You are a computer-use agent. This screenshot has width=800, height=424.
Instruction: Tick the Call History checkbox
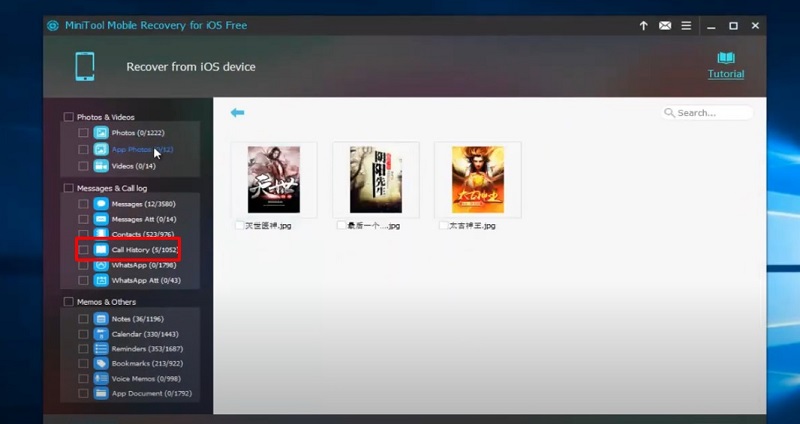[84, 249]
